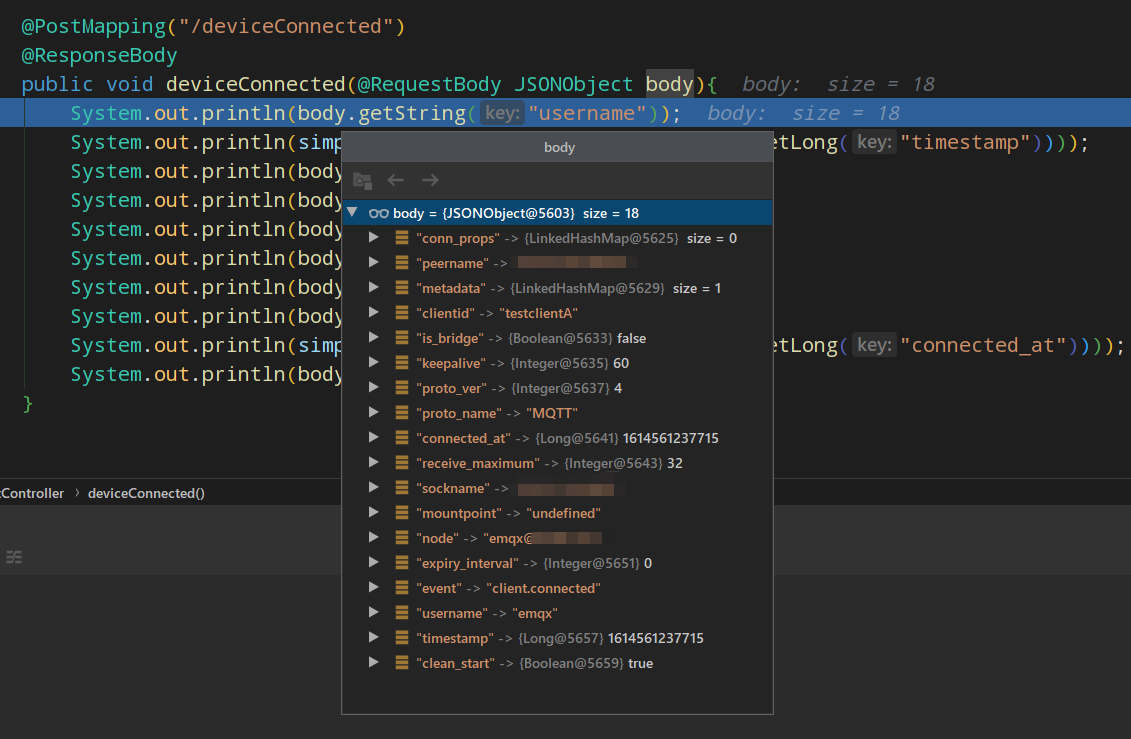Expand the "timestamp" entry arrow
Screen dimensions: 1131x739
tap(374, 637)
